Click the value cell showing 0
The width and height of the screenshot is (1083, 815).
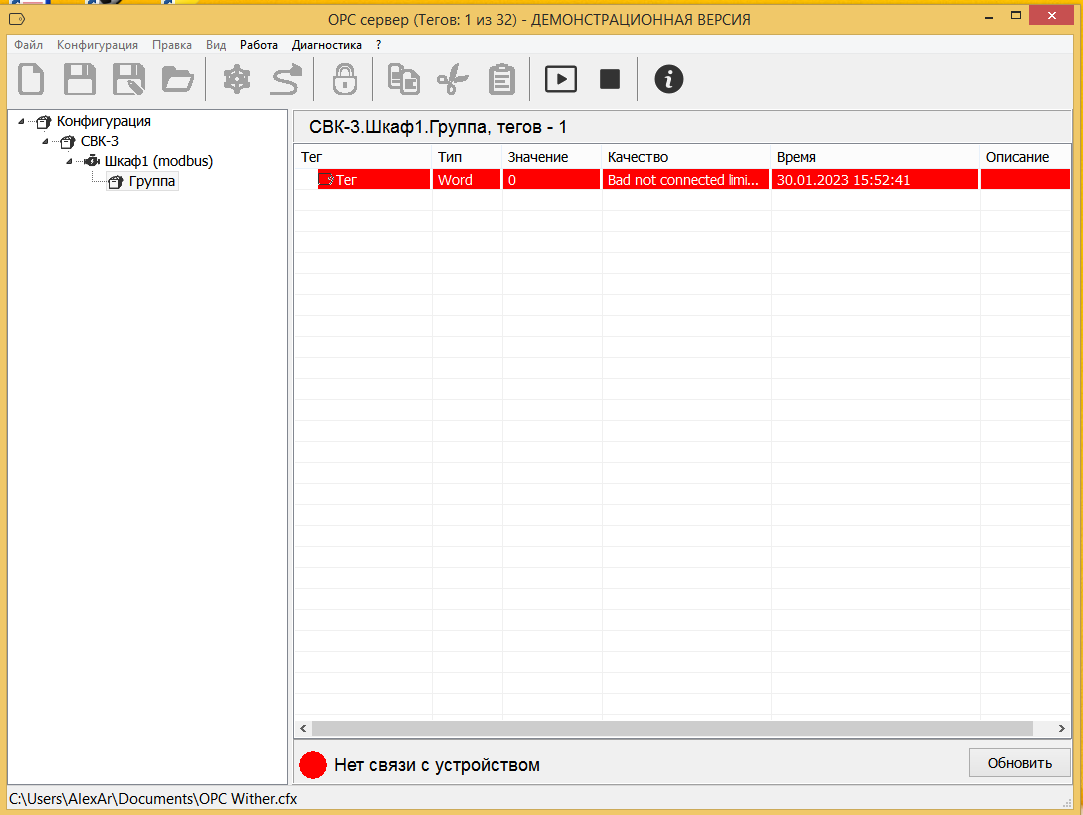tap(552, 180)
